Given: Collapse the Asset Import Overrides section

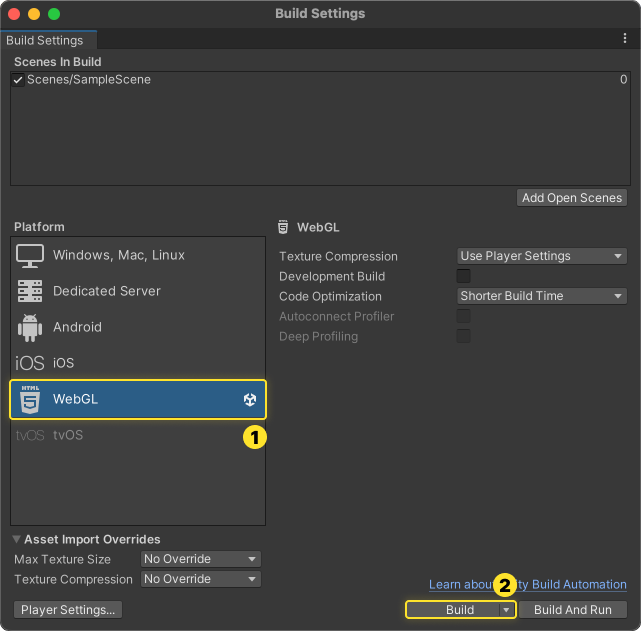Looking at the screenshot, I should click(16, 539).
